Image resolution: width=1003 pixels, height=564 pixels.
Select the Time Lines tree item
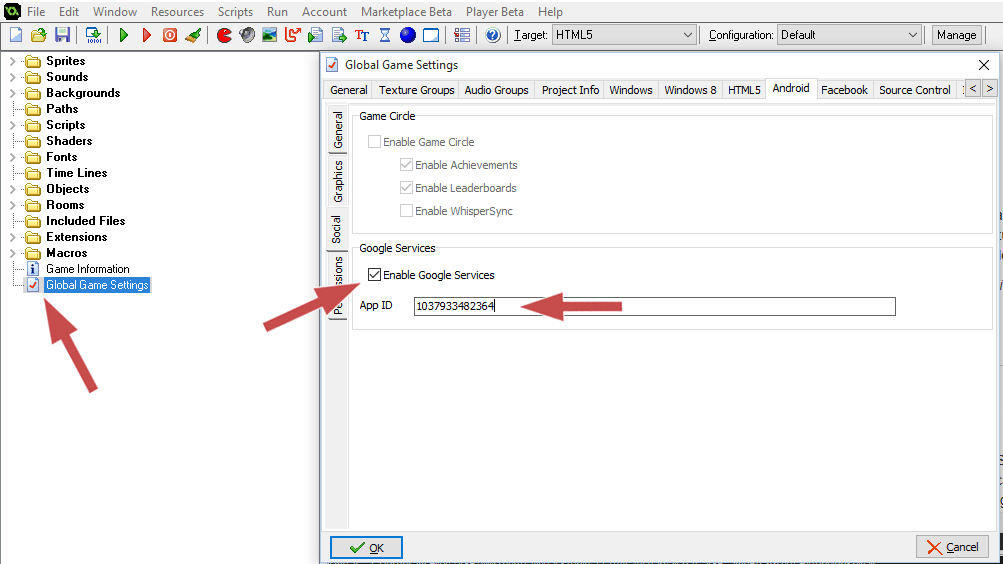point(76,173)
